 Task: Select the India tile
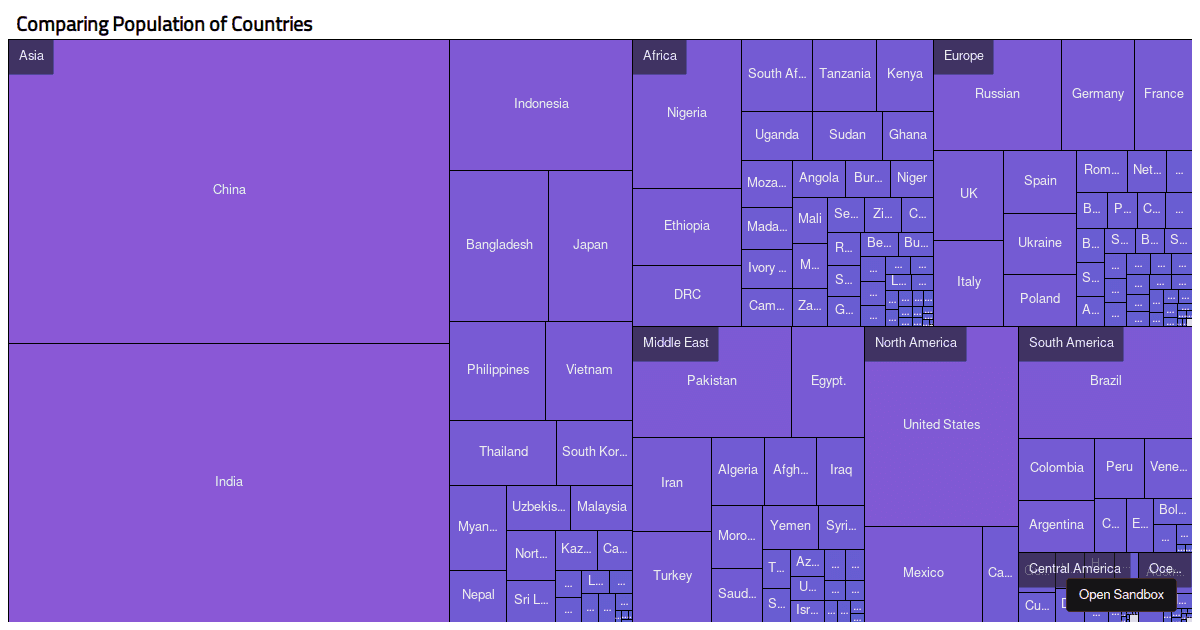pyautogui.click(x=229, y=482)
